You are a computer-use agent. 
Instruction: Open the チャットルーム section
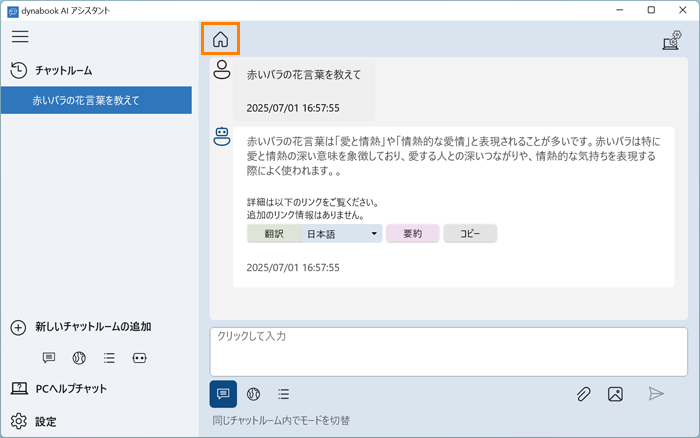64,71
